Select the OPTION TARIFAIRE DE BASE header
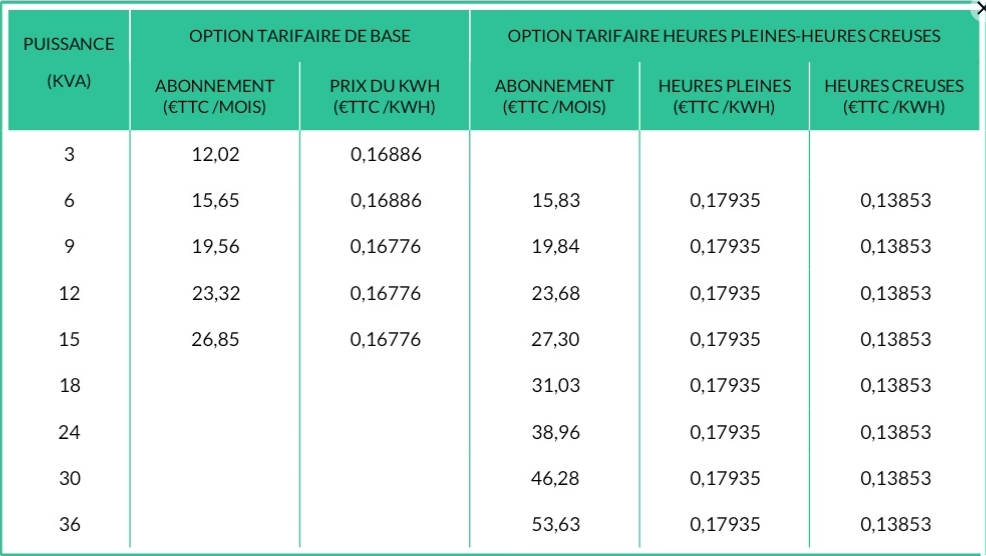Screen dimensions: 986x556 [x=300, y=36]
